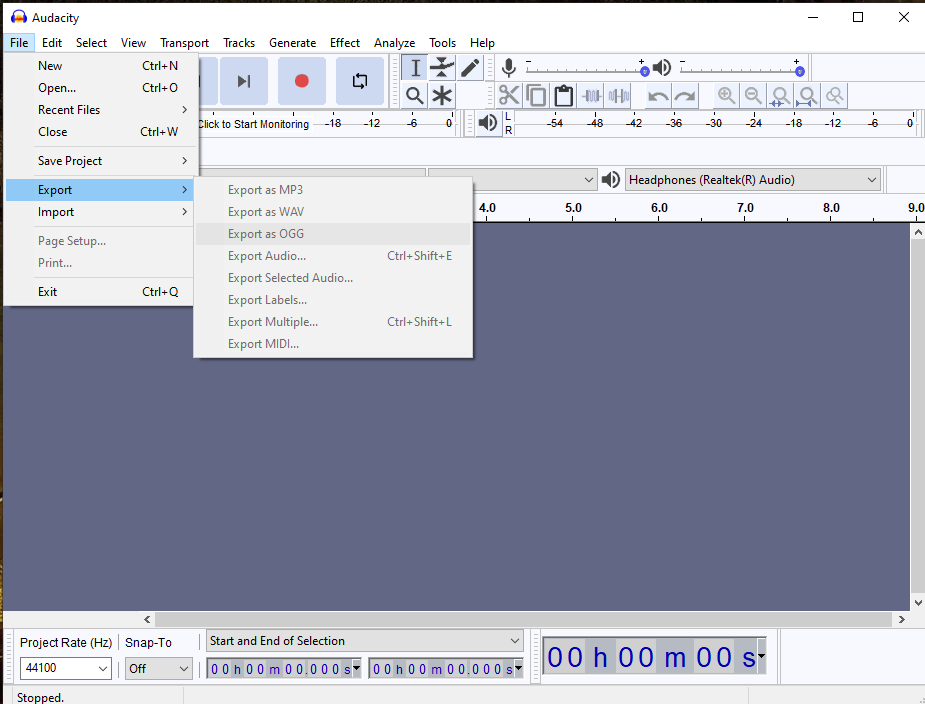Screen dimensions: 925x704
Task: Choose Export Selected Audio...
Action: point(333,278)
